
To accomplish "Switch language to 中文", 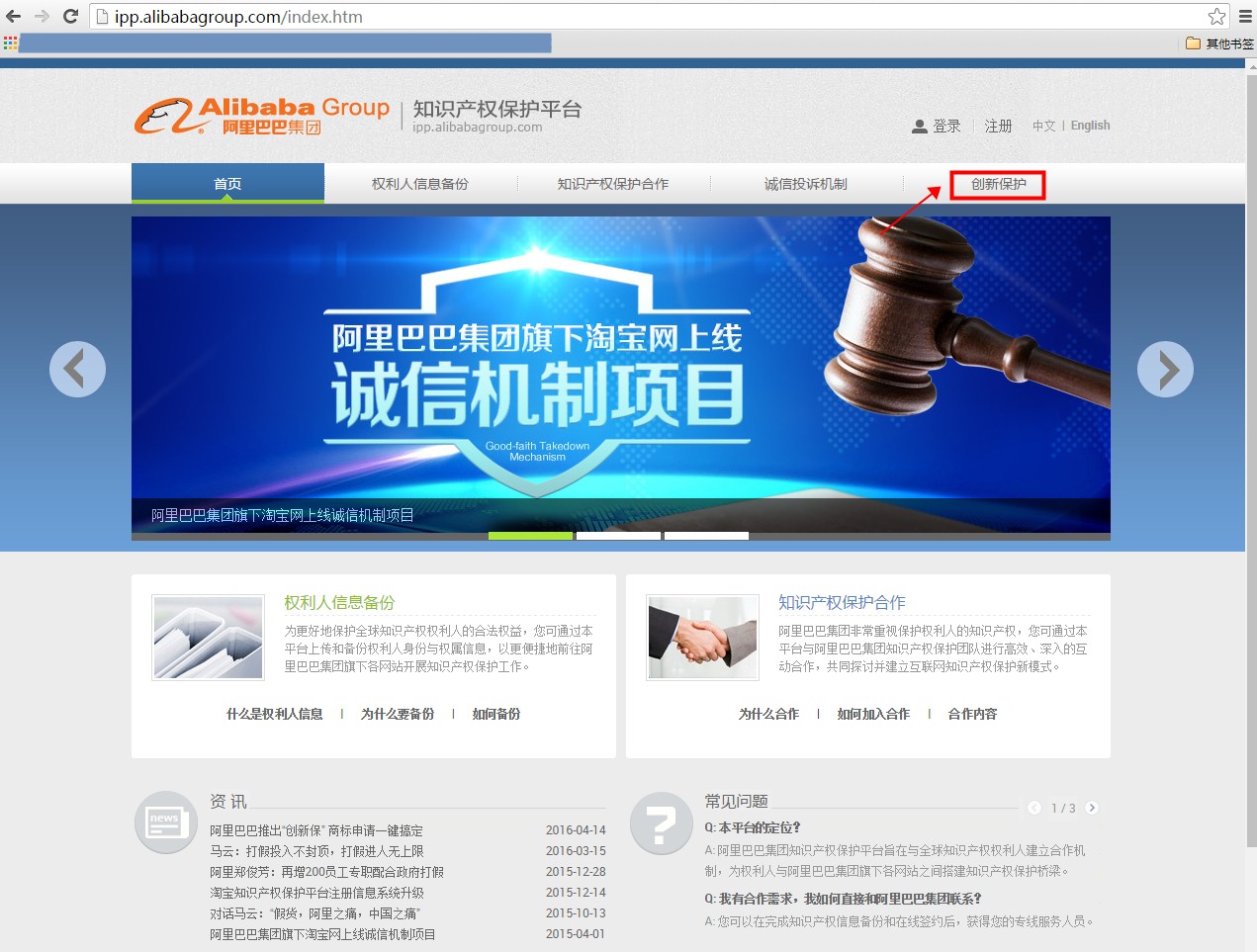I will pyautogui.click(x=1043, y=126).
